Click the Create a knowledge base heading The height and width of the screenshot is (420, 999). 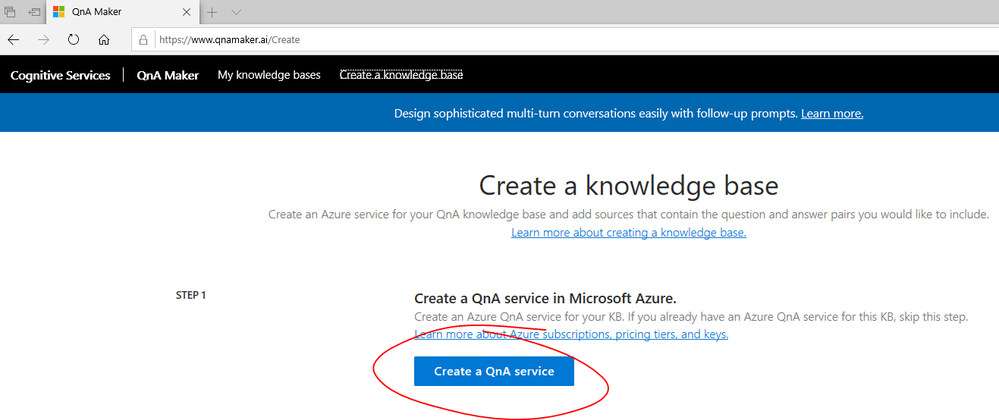point(628,186)
